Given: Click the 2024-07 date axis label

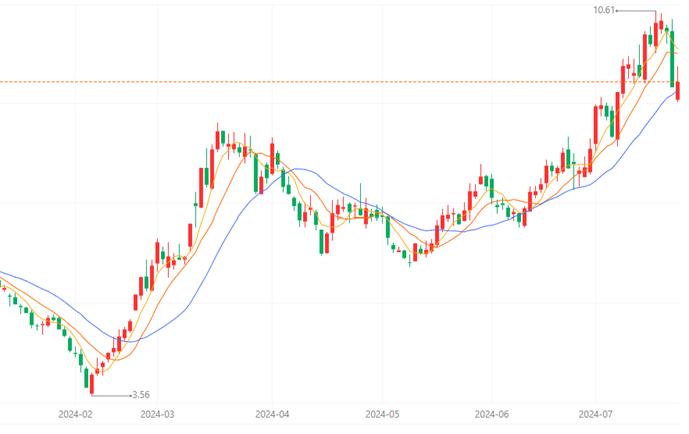Looking at the screenshot, I should pyautogui.click(x=596, y=414).
